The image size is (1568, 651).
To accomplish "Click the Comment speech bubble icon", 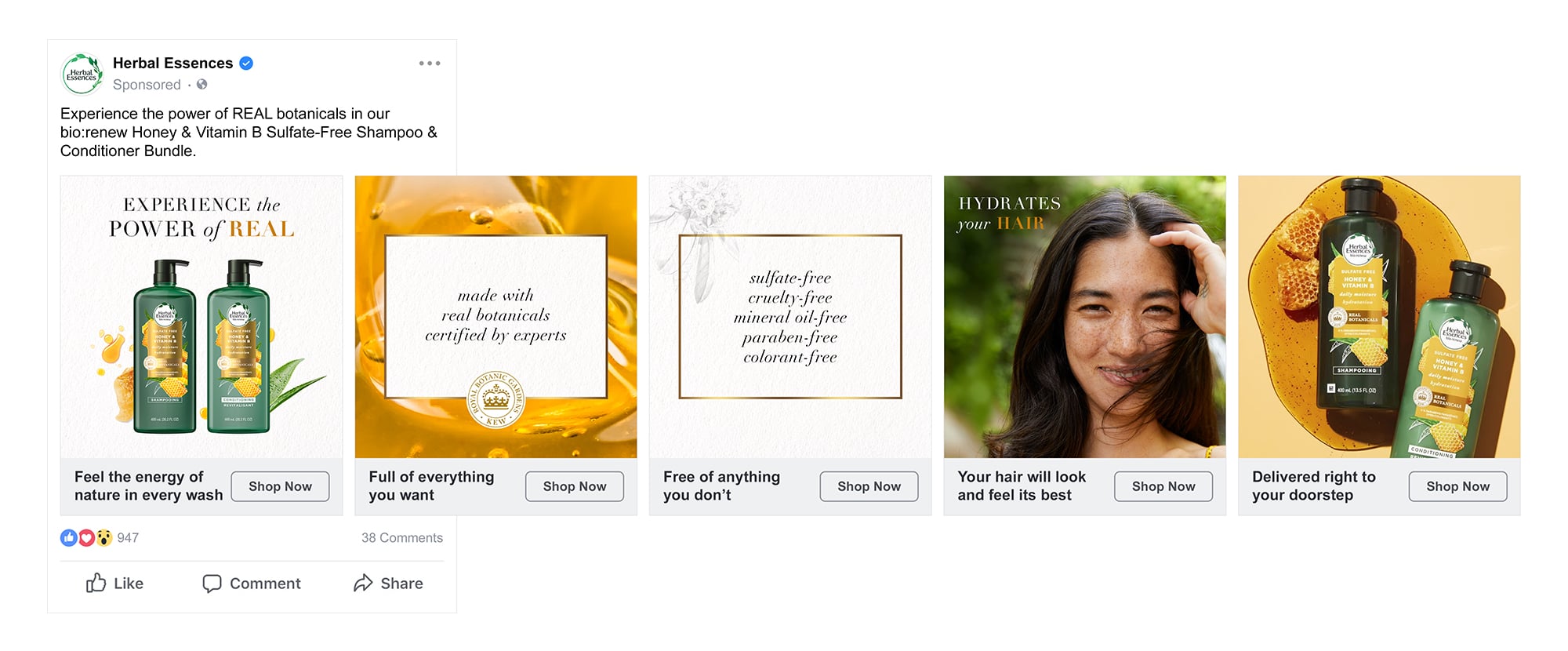I will pyautogui.click(x=212, y=584).
